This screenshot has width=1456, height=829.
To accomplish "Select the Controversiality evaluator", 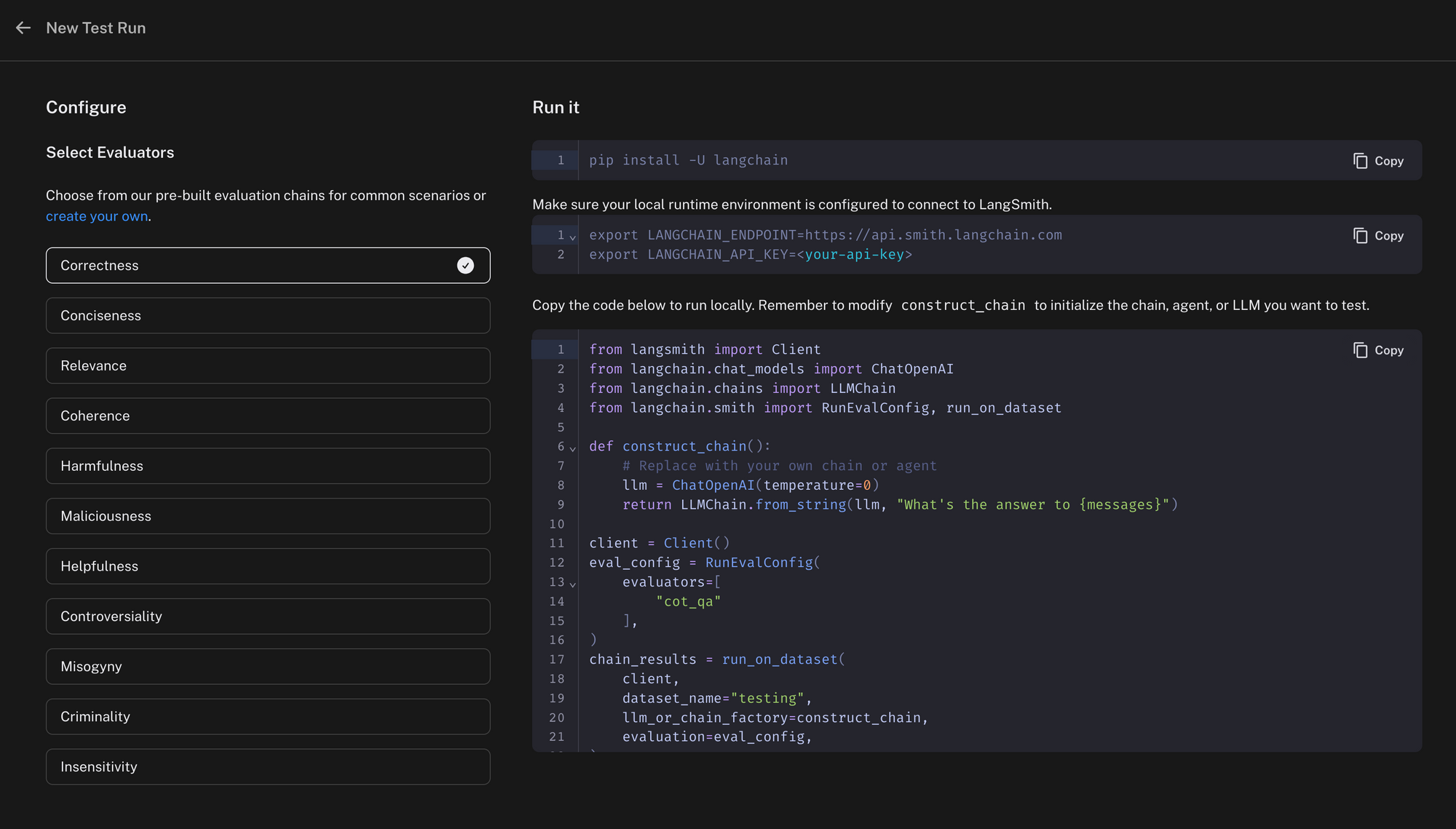I will pyautogui.click(x=268, y=617).
